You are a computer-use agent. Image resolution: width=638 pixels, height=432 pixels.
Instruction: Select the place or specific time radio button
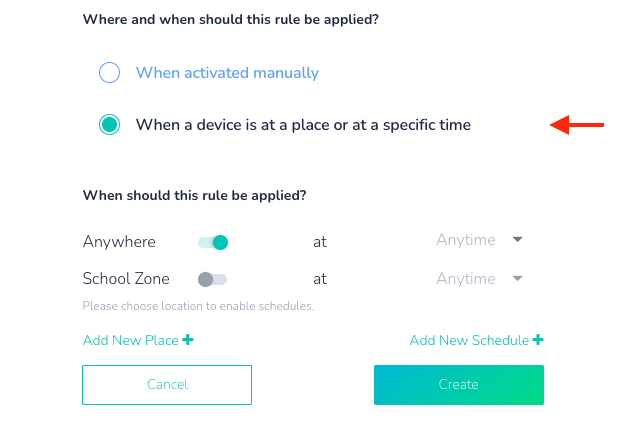point(109,125)
